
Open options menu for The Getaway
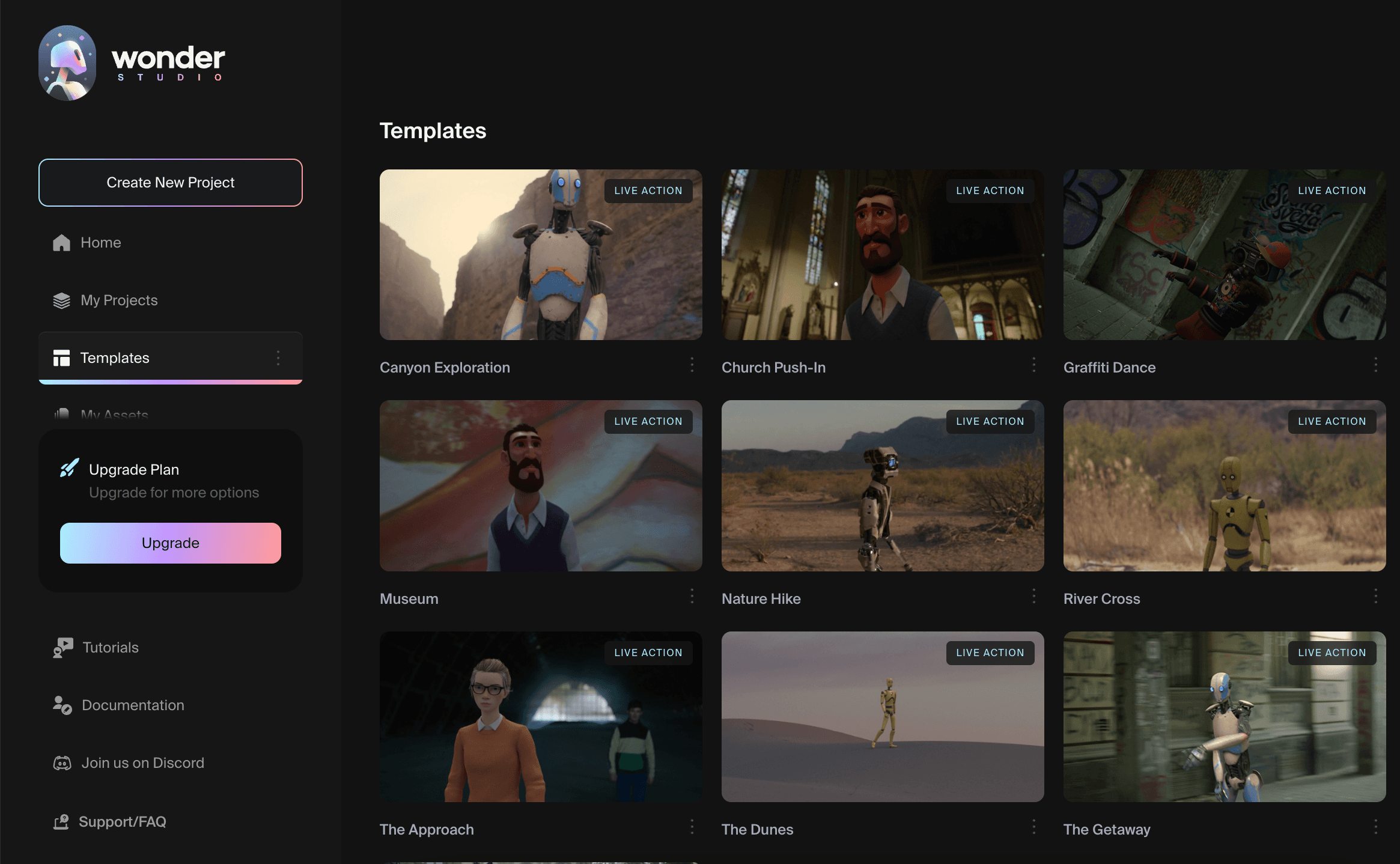click(1376, 827)
